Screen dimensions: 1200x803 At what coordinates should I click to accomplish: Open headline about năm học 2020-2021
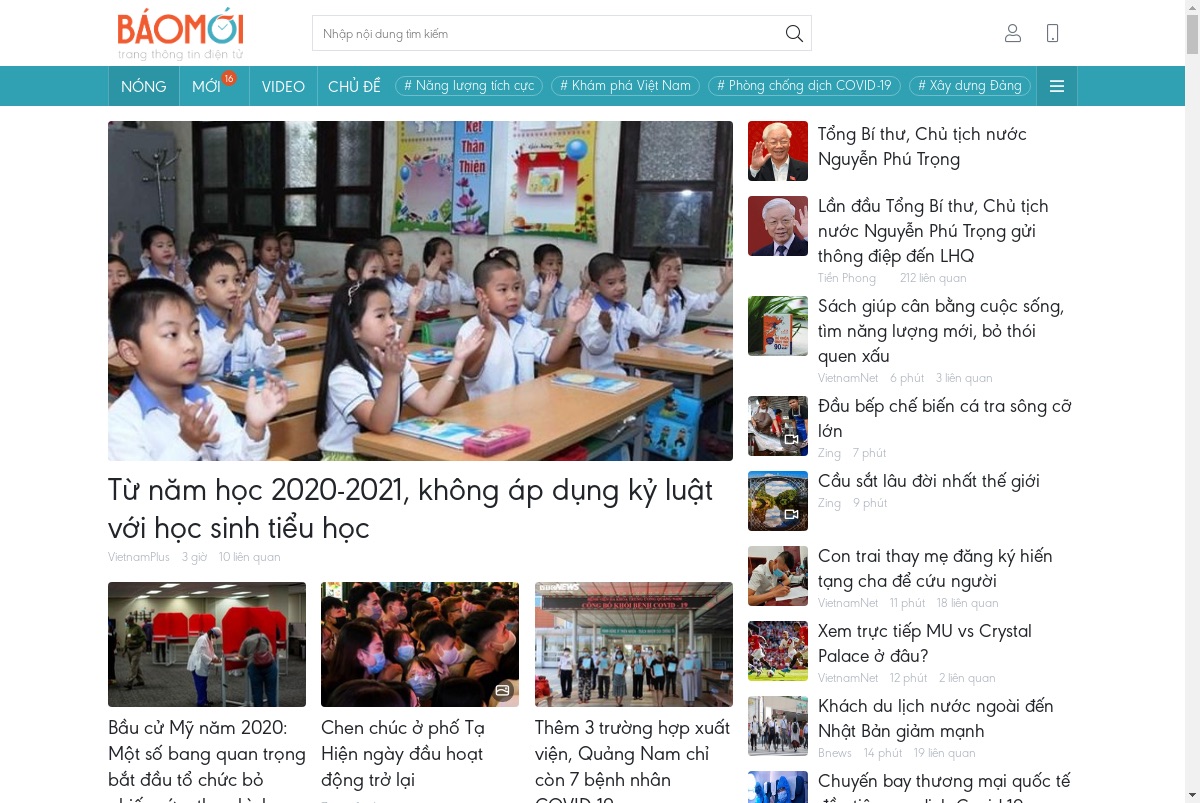tap(410, 509)
